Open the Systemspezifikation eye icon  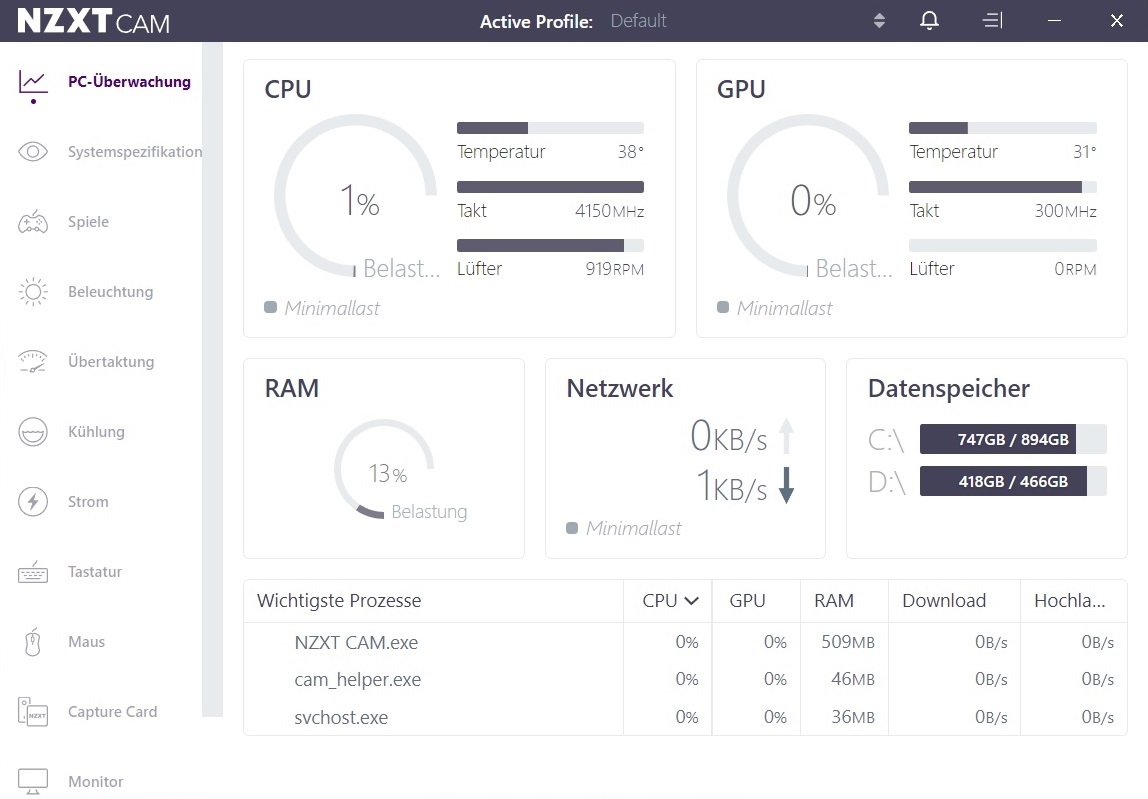pos(33,152)
